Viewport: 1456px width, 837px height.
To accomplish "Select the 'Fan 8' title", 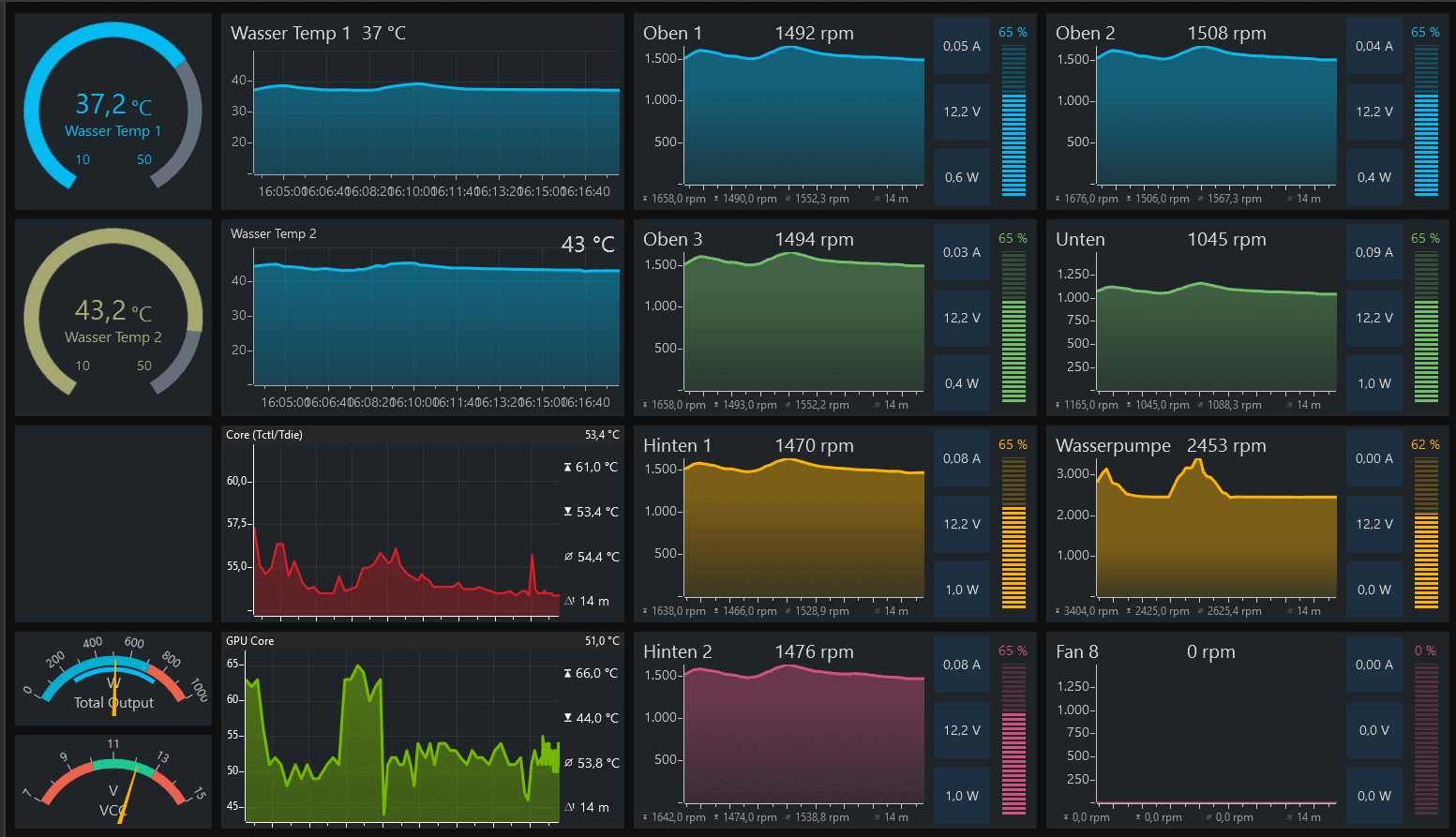I will pyautogui.click(x=1076, y=651).
